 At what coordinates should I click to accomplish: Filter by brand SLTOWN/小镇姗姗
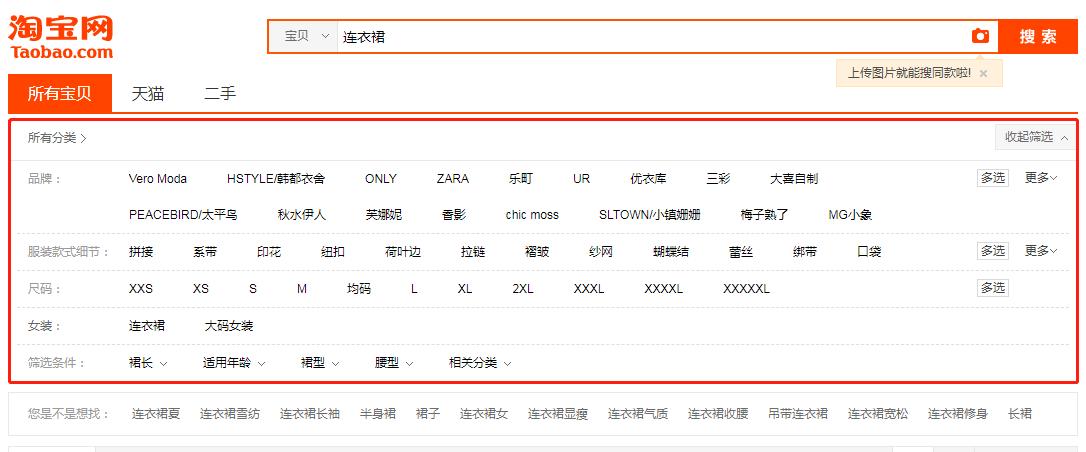point(650,215)
